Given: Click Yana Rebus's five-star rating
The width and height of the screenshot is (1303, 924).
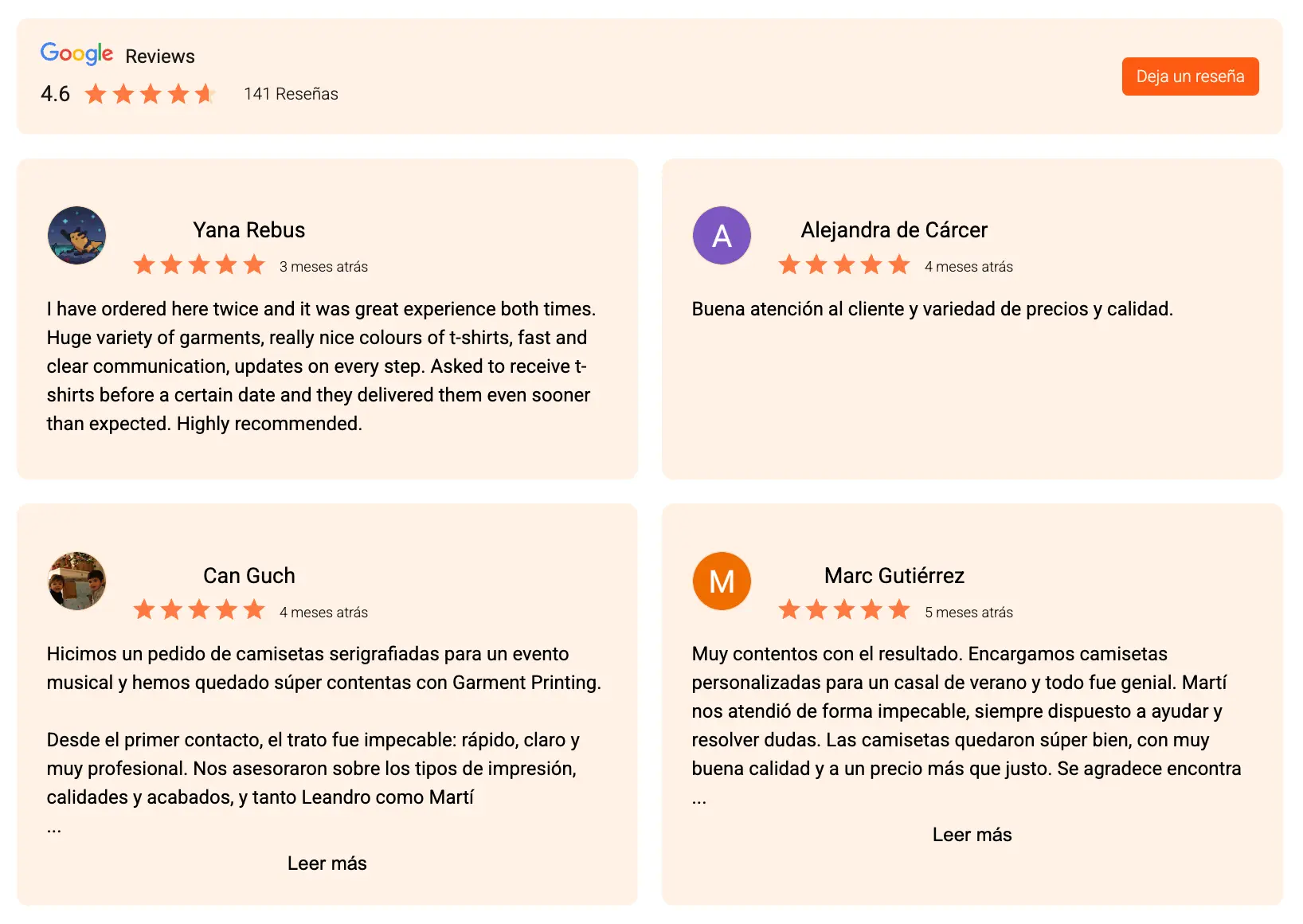Looking at the screenshot, I should 199,265.
